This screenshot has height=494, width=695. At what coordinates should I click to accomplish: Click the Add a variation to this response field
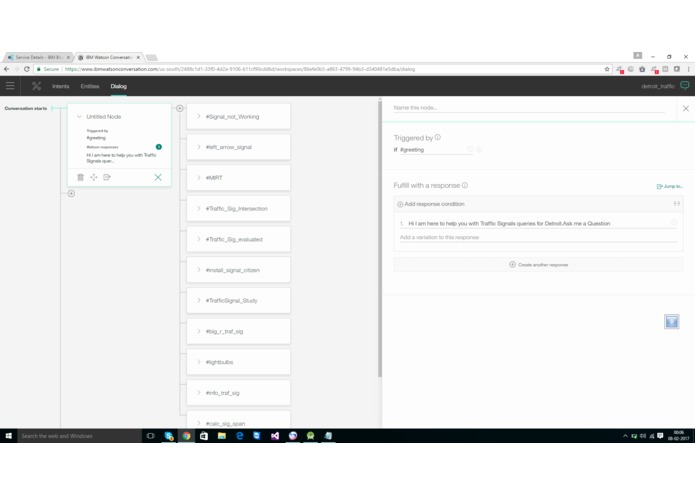click(539, 237)
